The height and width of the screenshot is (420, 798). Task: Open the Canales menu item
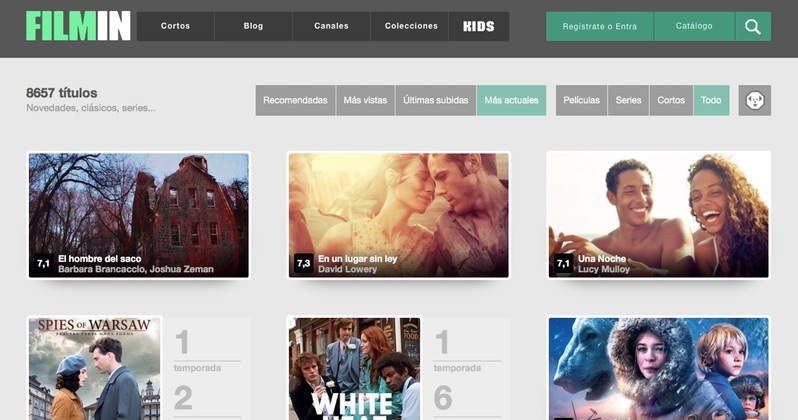click(331, 26)
